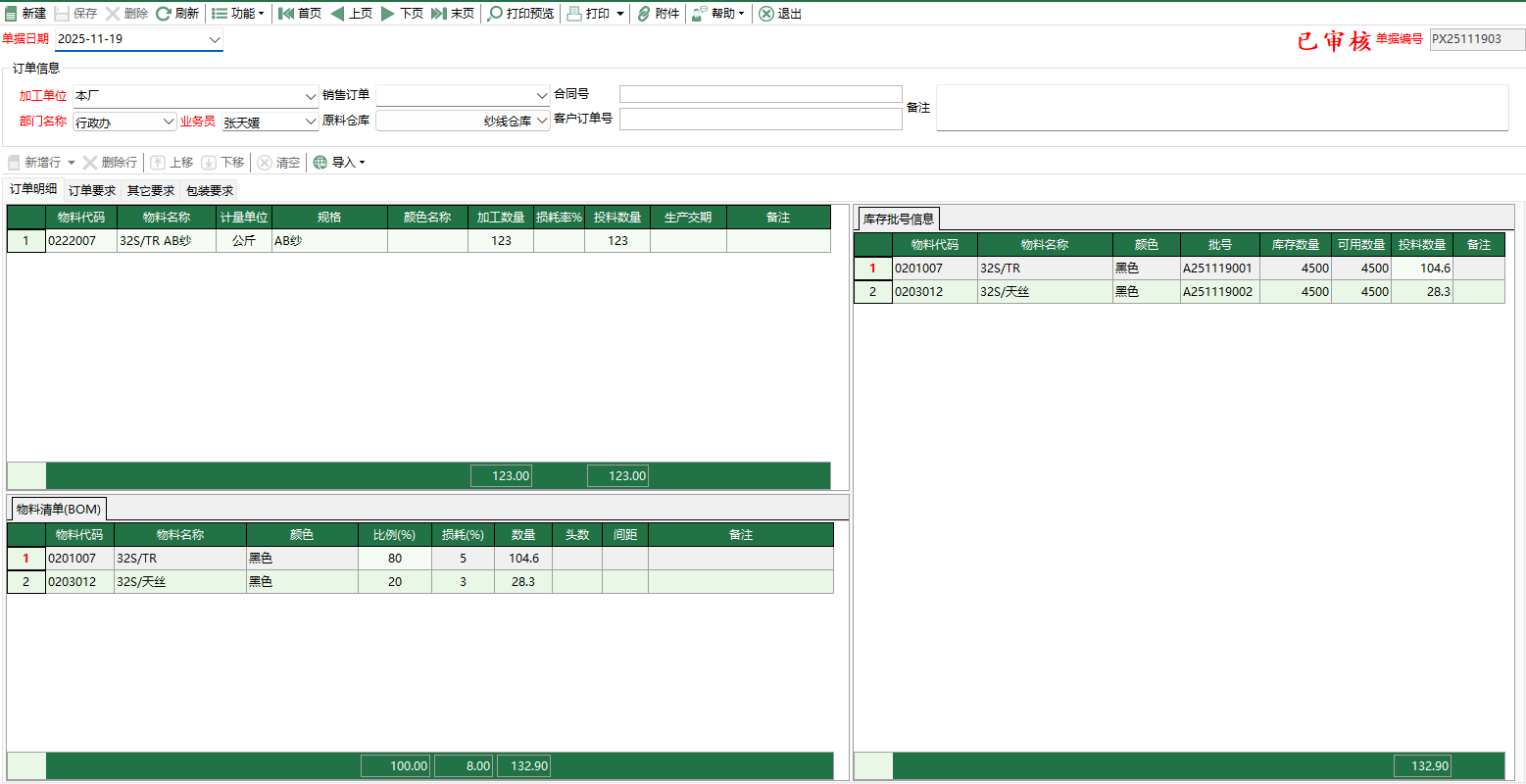Switch to the 订单要求 tab

click(92, 191)
